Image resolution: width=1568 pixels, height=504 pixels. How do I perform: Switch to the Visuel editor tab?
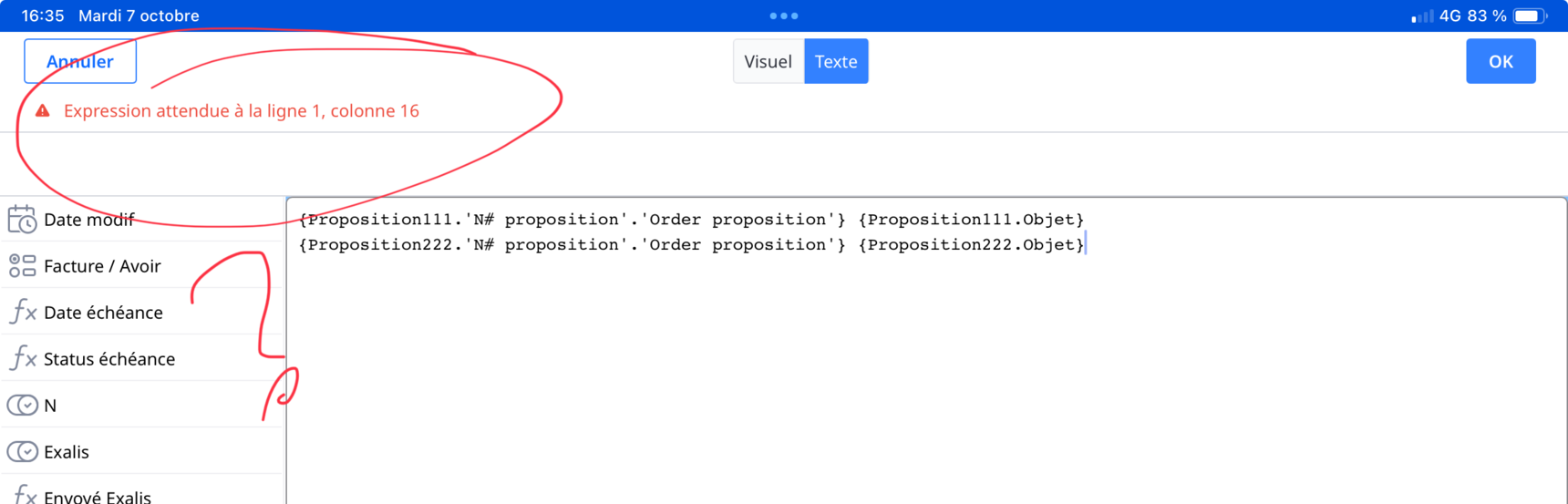pyautogui.click(x=768, y=62)
